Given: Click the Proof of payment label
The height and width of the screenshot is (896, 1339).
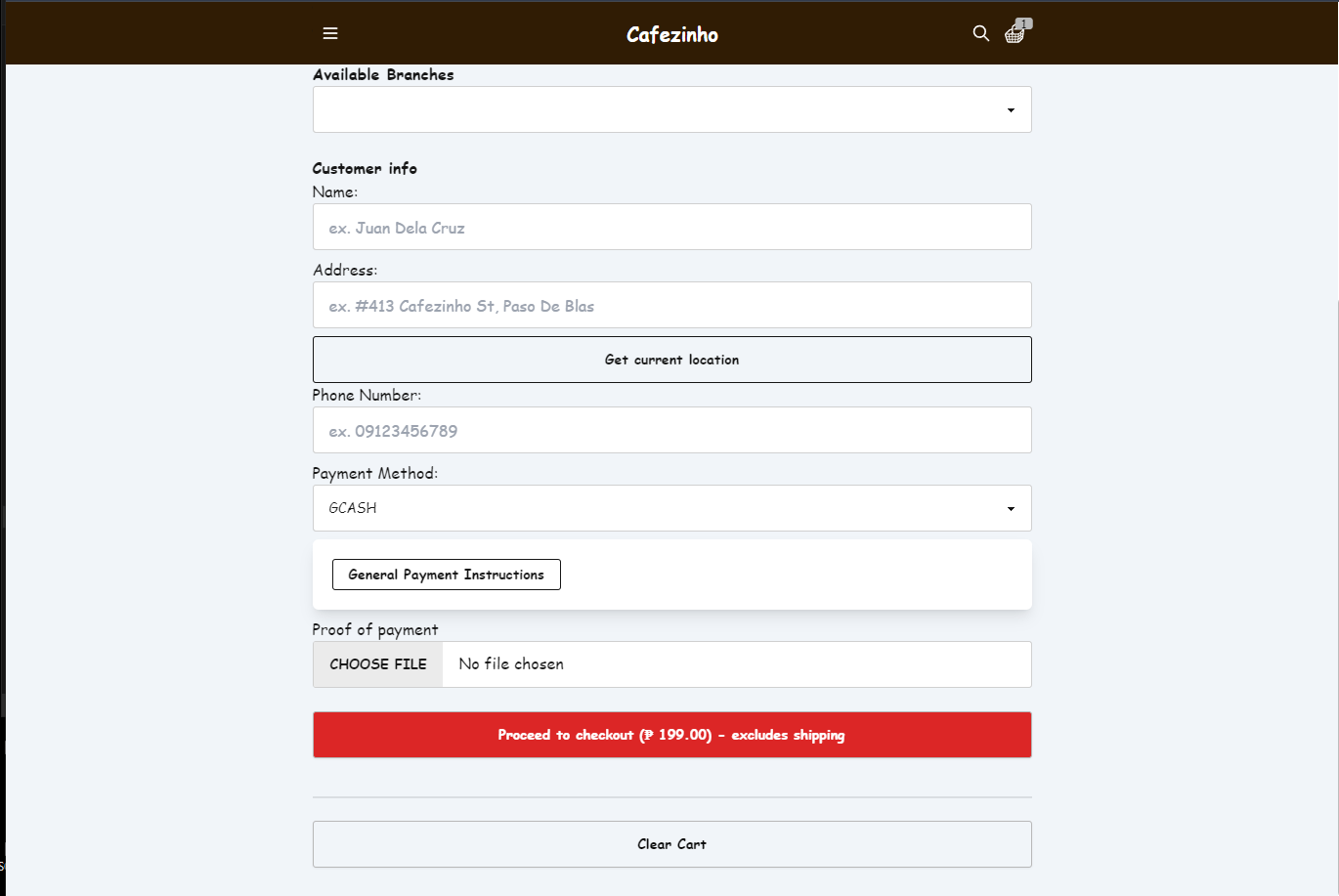Looking at the screenshot, I should [375, 629].
